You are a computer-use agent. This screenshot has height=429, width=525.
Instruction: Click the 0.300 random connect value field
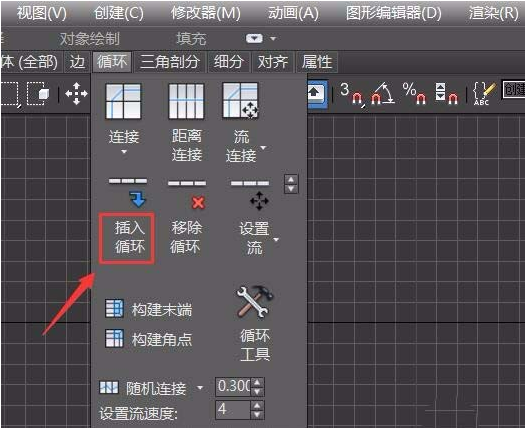point(233,387)
